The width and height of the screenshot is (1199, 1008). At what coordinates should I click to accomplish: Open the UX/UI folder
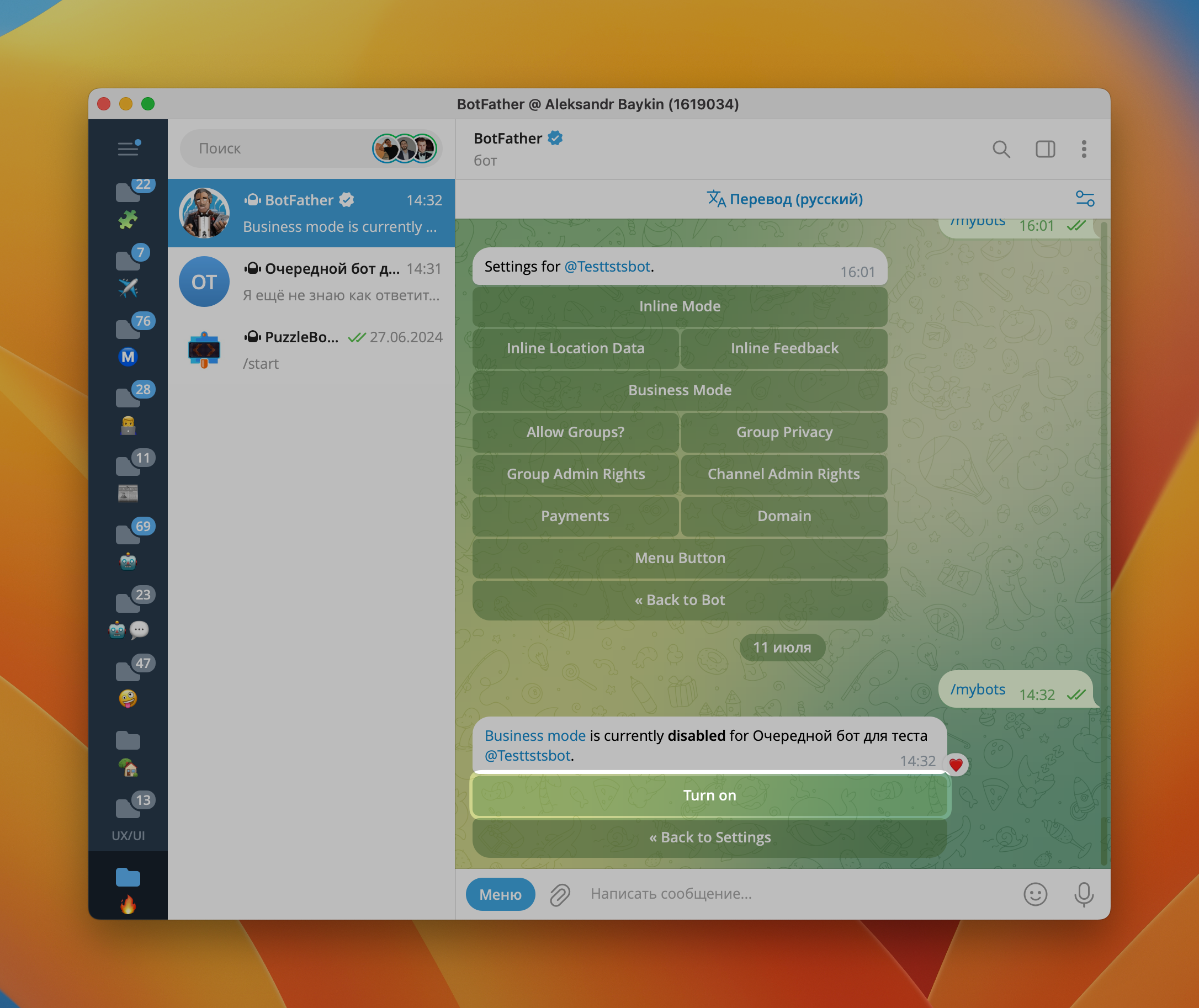(x=128, y=818)
